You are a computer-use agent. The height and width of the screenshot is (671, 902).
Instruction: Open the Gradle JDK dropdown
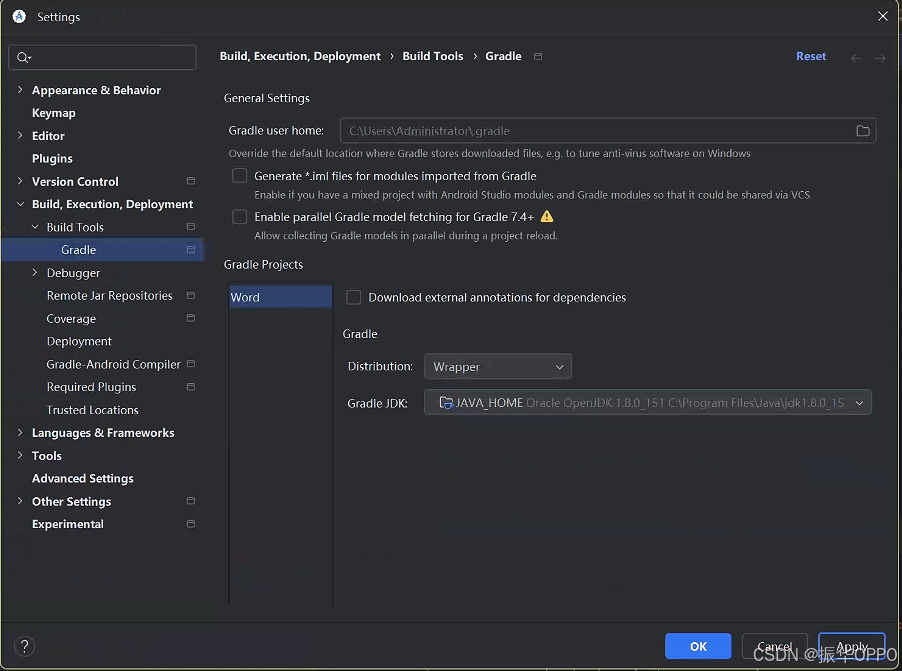648,403
